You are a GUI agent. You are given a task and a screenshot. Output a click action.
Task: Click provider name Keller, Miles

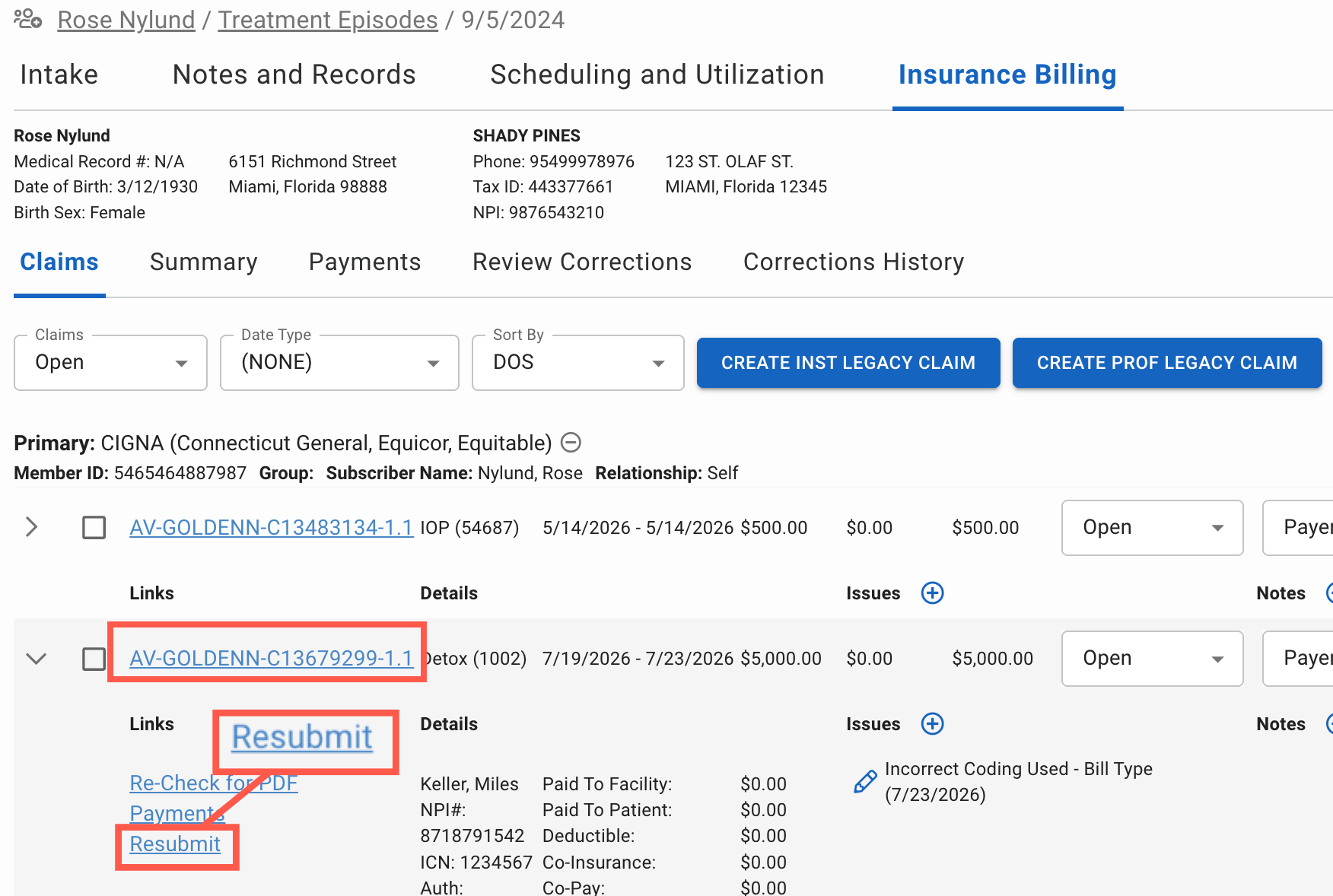pos(469,784)
